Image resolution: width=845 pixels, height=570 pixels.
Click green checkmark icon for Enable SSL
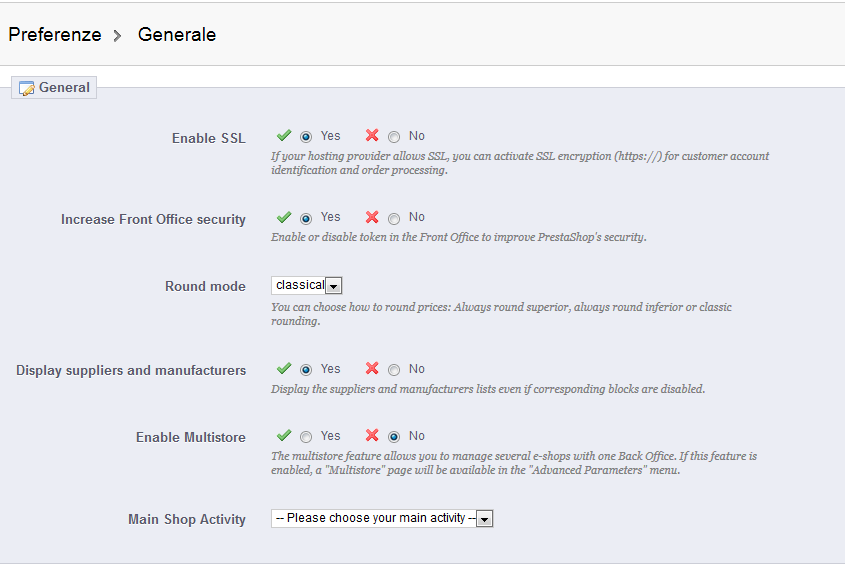point(284,136)
